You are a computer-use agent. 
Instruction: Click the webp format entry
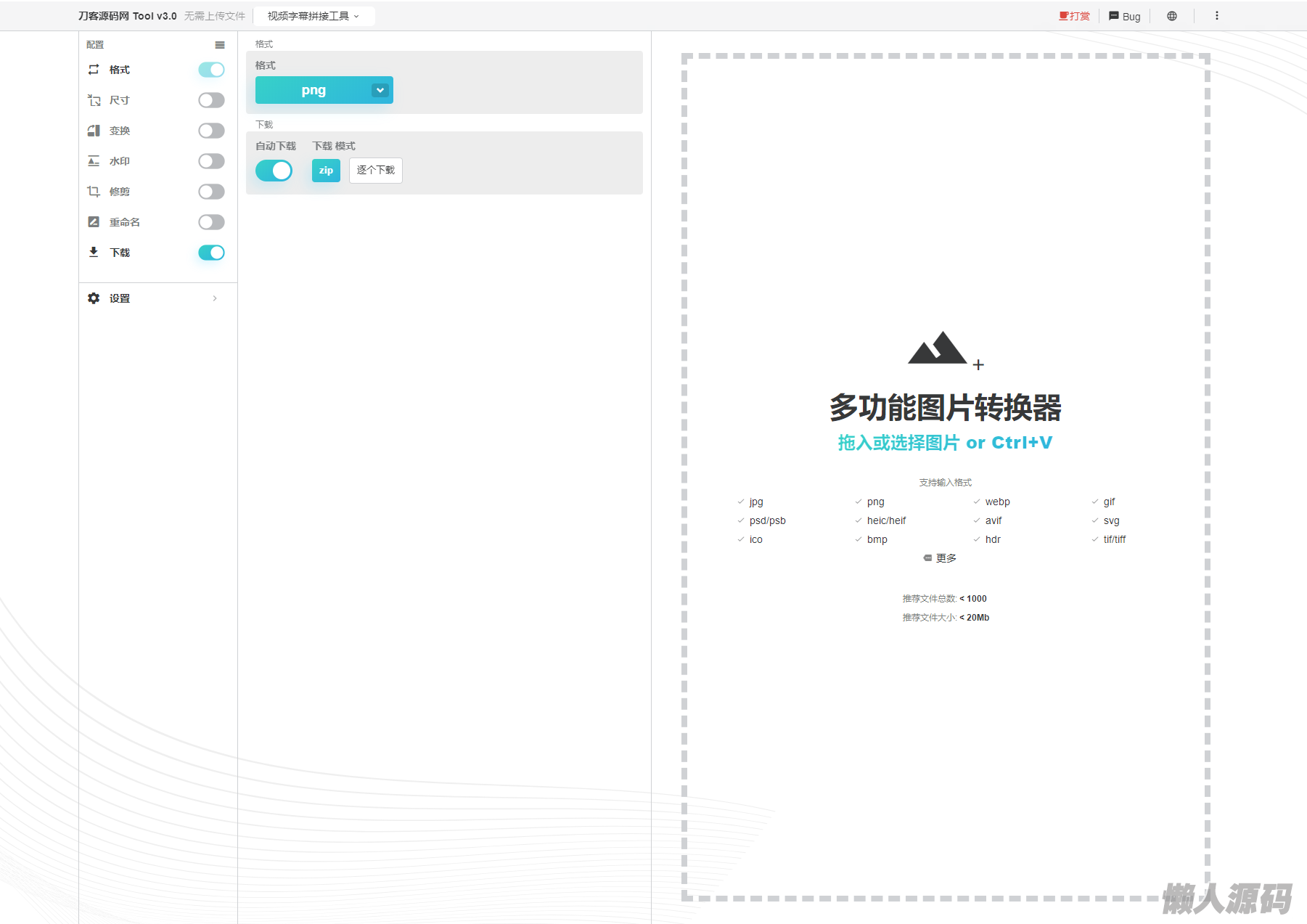pyautogui.click(x=998, y=502)
